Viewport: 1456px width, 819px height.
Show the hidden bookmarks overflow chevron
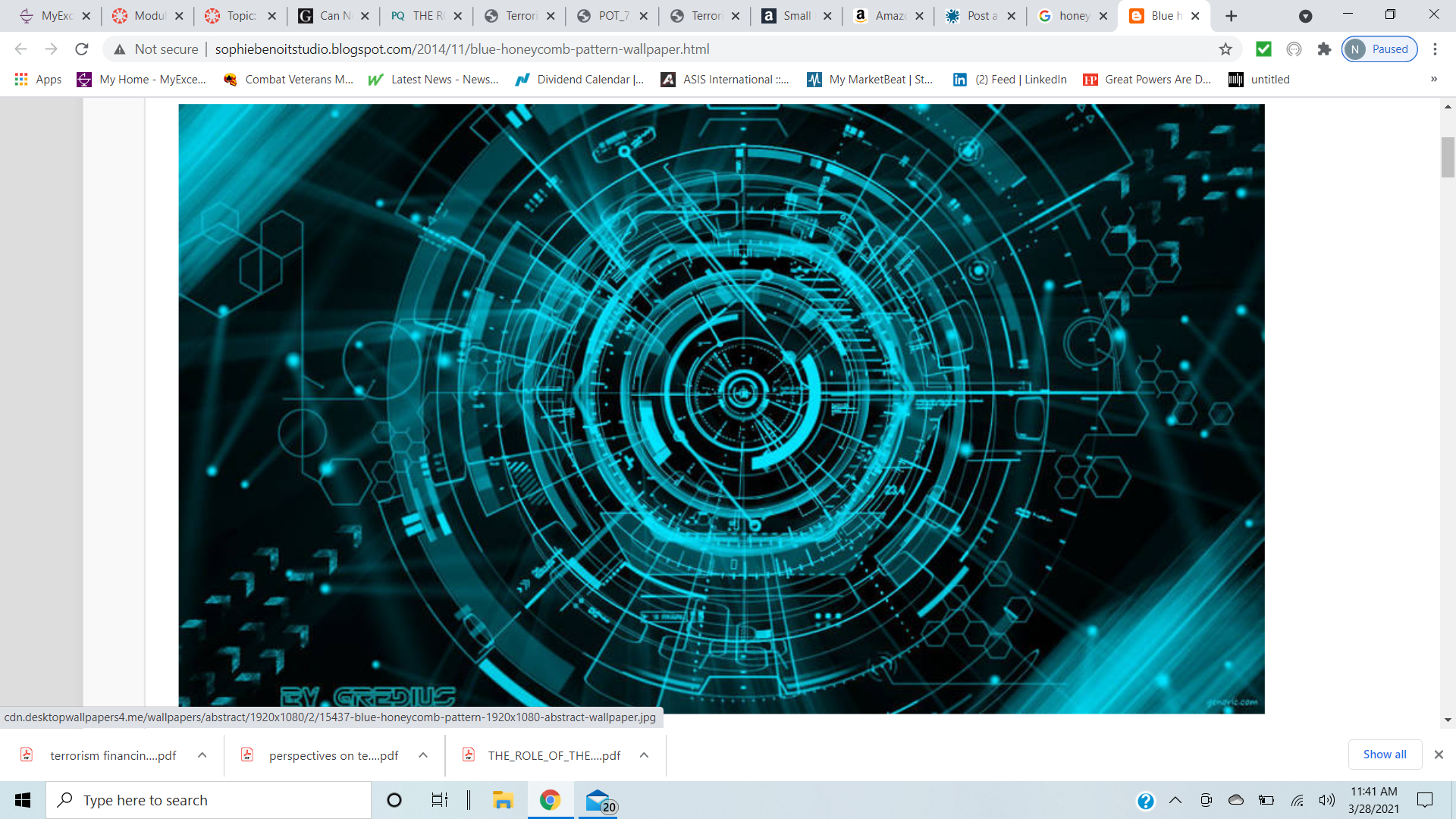(1433, 80)
